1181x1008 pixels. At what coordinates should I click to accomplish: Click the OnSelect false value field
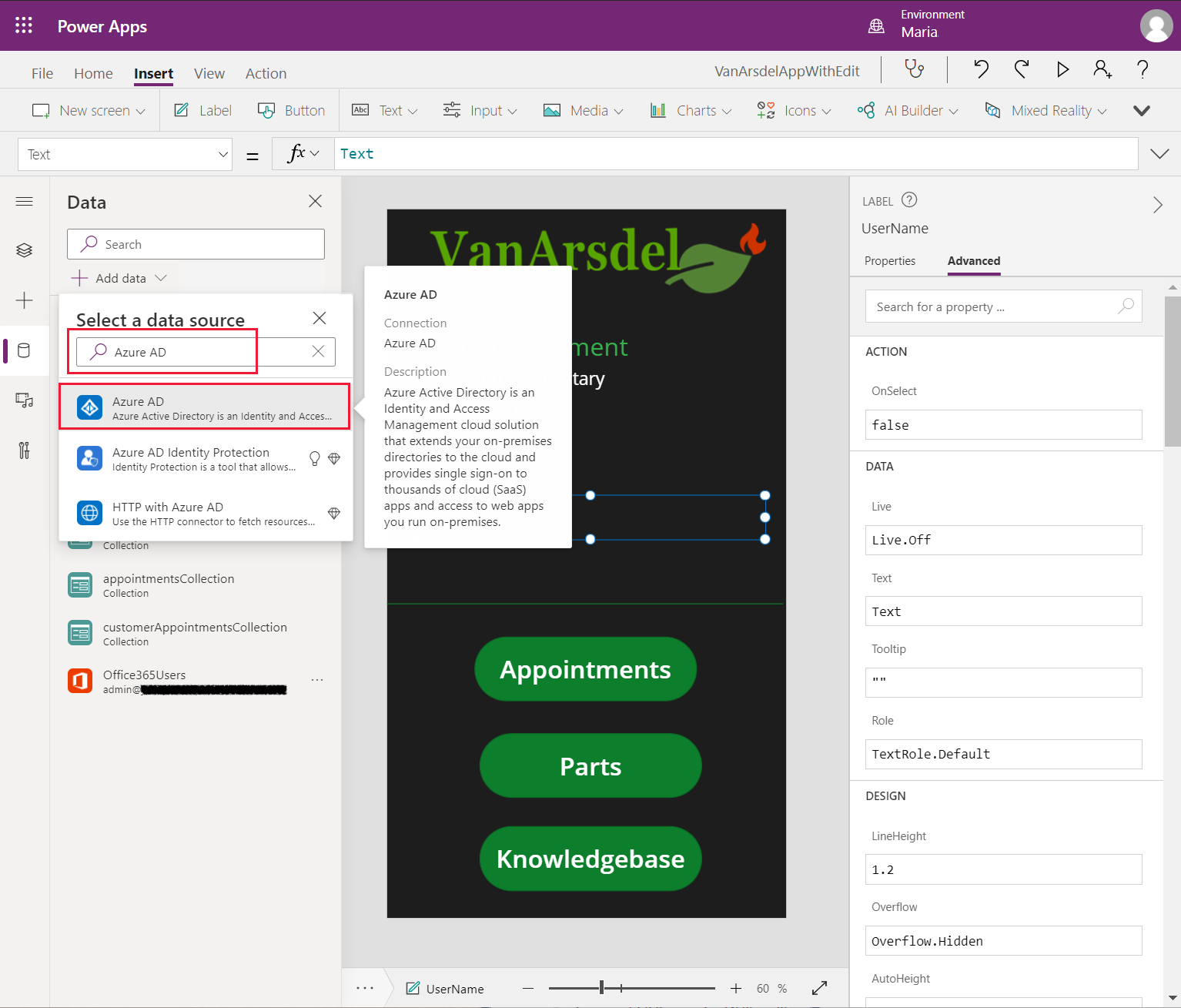(1003, 425)
